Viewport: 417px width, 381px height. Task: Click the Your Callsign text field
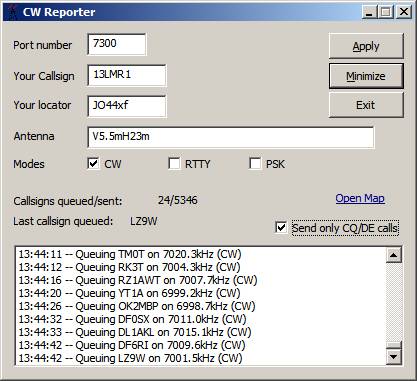[x=127, y=75]
